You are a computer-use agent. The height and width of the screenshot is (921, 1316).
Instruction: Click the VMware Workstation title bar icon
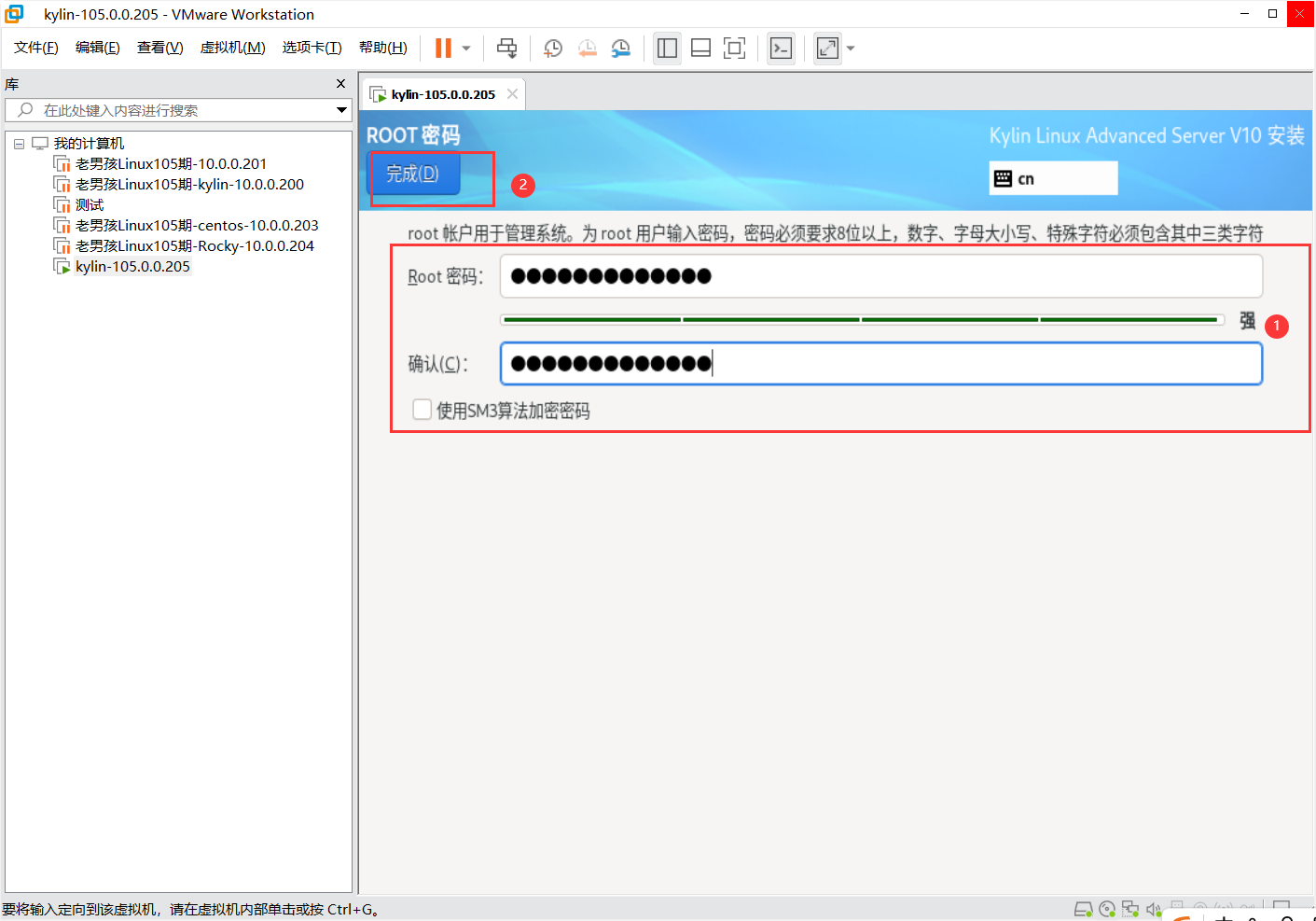[x=14, y=14]
